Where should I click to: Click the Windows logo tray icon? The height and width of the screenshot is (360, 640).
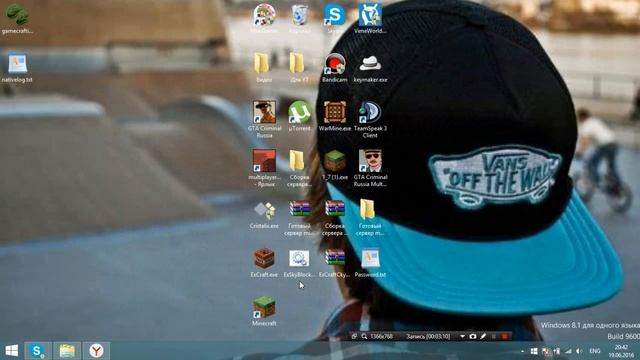pyautogui.click(x=534, y=351)
